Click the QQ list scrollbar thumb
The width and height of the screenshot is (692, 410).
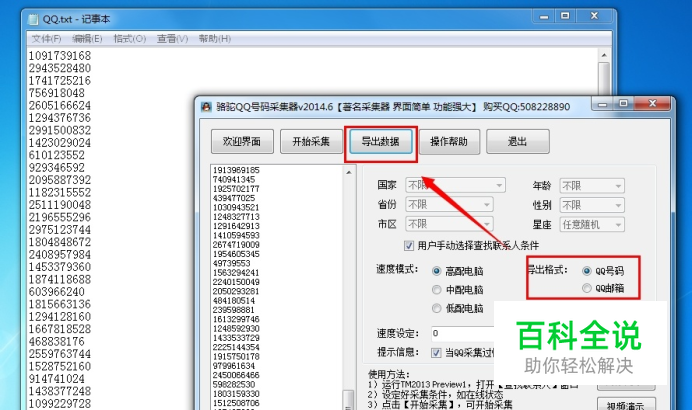pos(349,399)
